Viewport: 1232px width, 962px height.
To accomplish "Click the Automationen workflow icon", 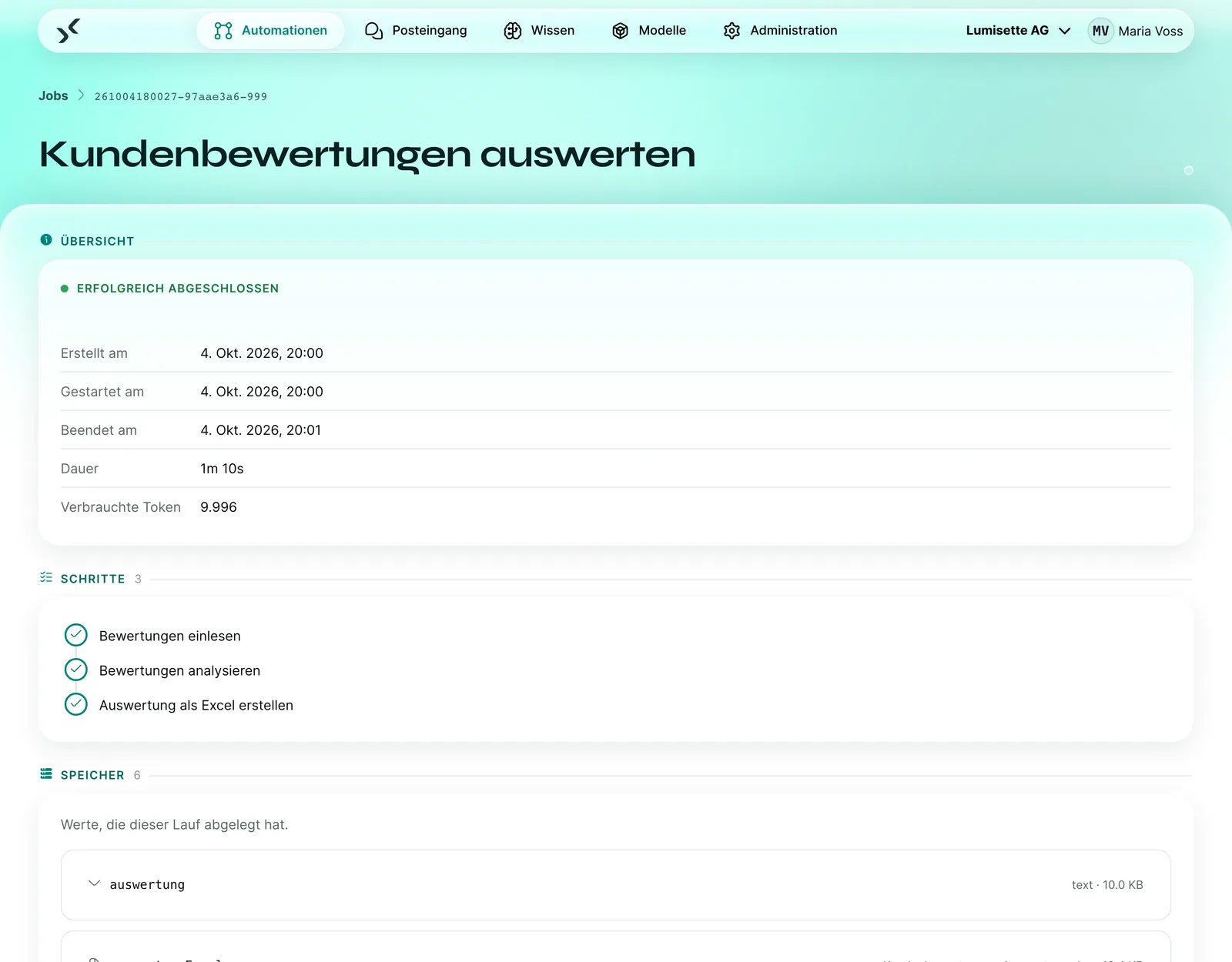I will tap(223, 31).
